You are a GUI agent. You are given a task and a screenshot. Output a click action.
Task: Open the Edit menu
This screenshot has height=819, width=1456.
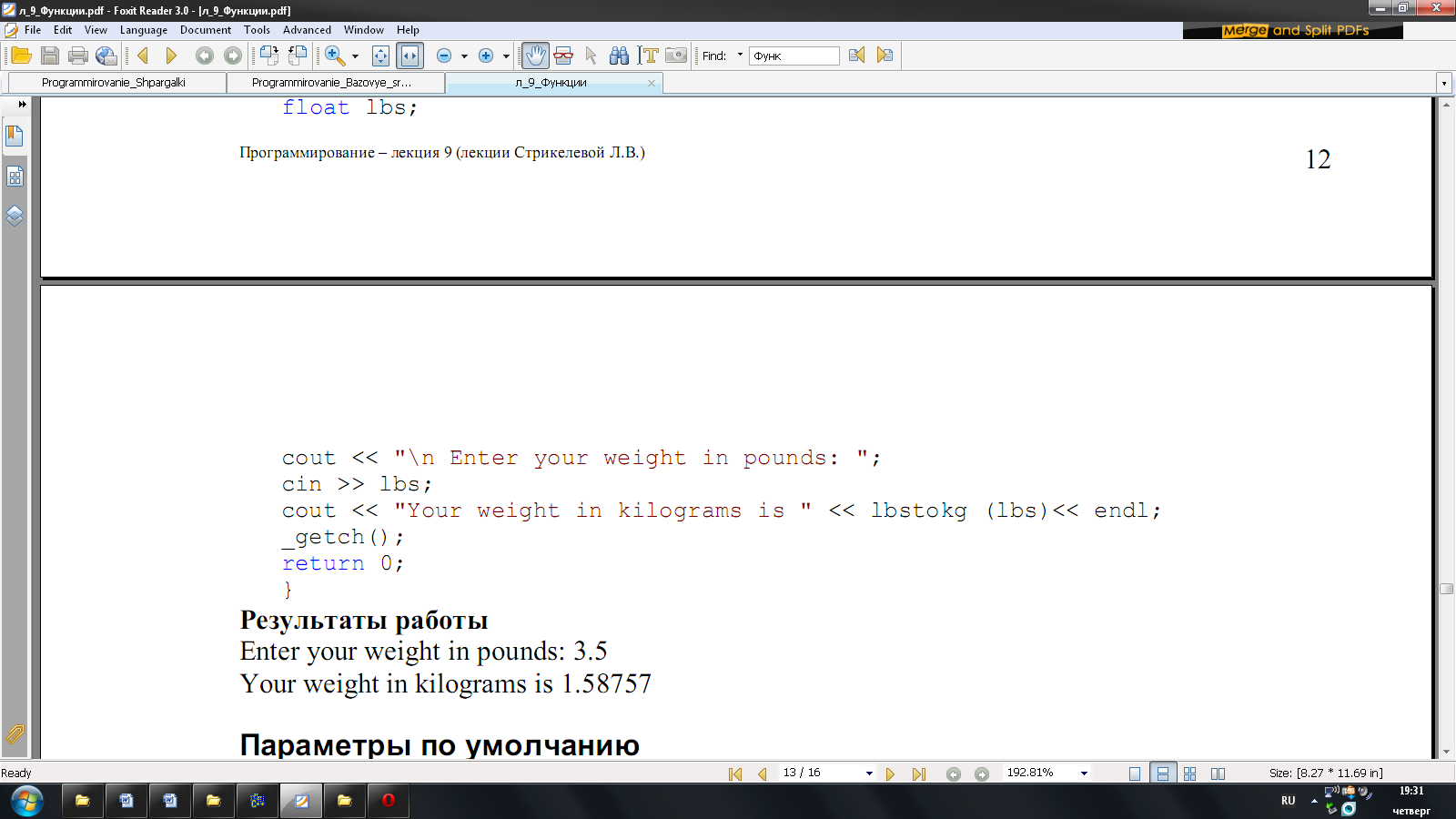click(63, 30)
